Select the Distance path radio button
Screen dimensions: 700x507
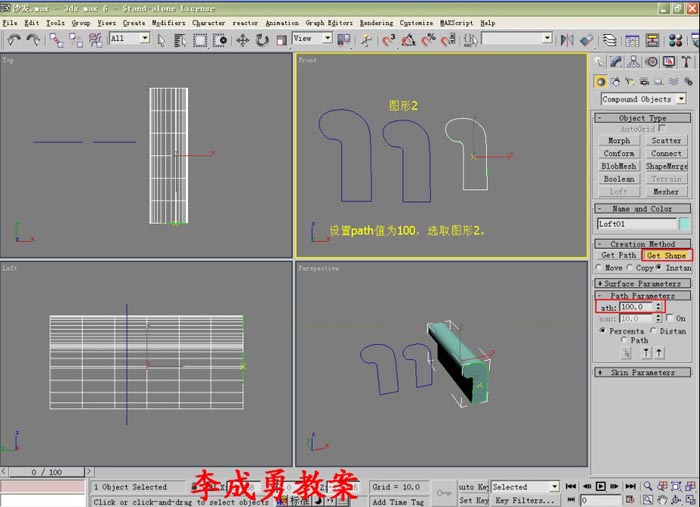pos(653,331)
